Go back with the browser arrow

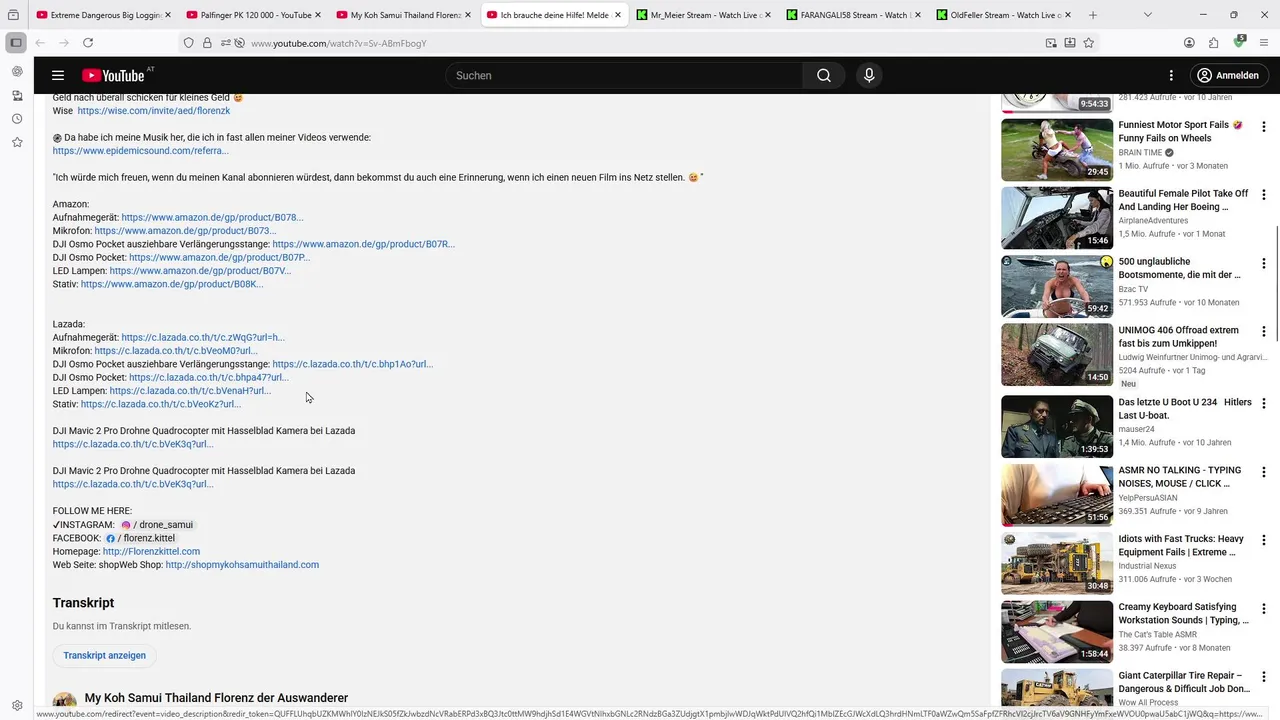tap(40, 43)
